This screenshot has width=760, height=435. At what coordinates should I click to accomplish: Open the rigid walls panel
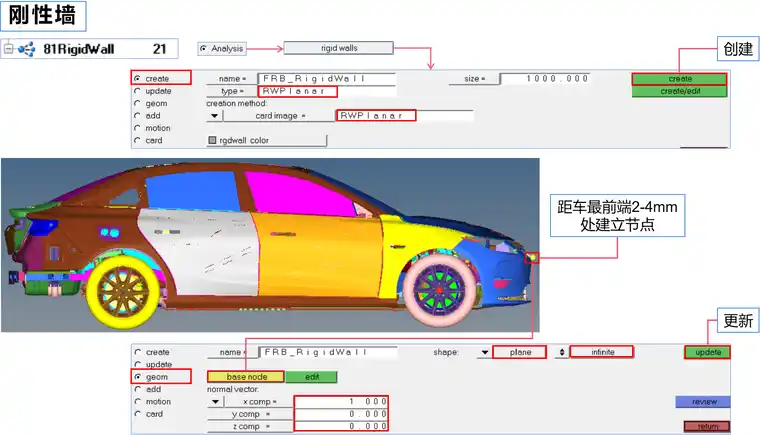(x=338, y=47)
